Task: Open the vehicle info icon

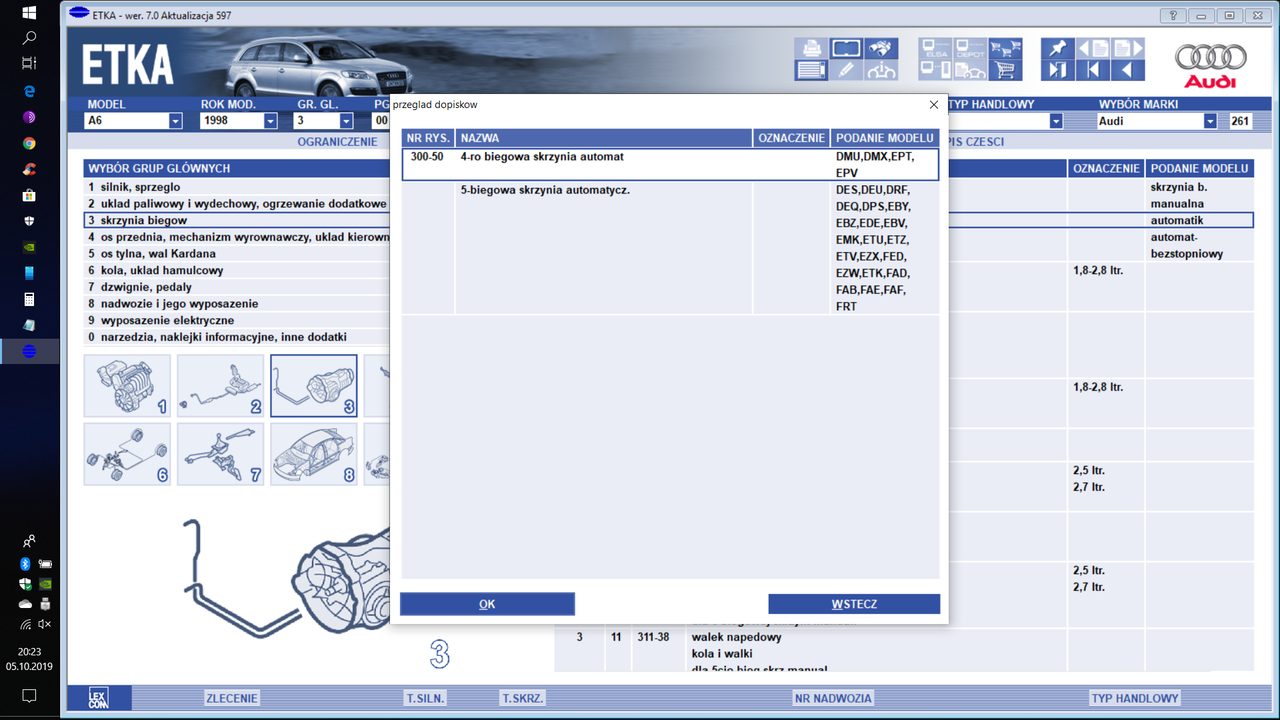Action: coord(881,70)
